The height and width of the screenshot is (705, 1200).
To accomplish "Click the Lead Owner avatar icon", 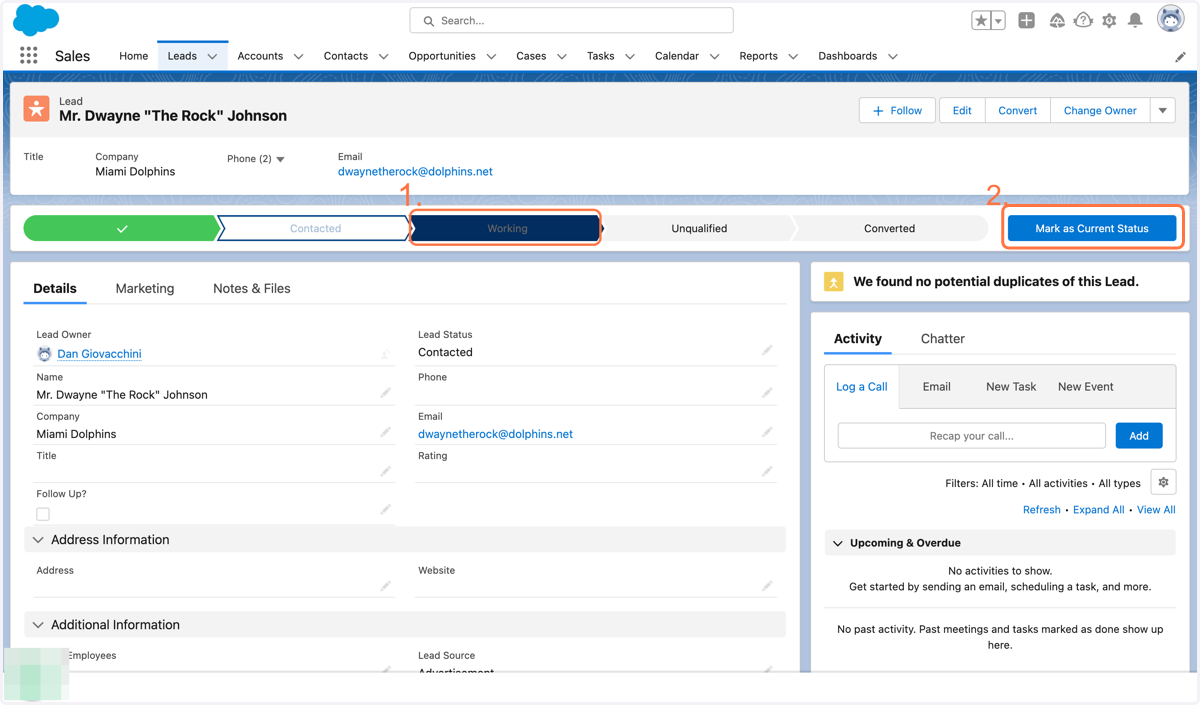I will [44, 354].
